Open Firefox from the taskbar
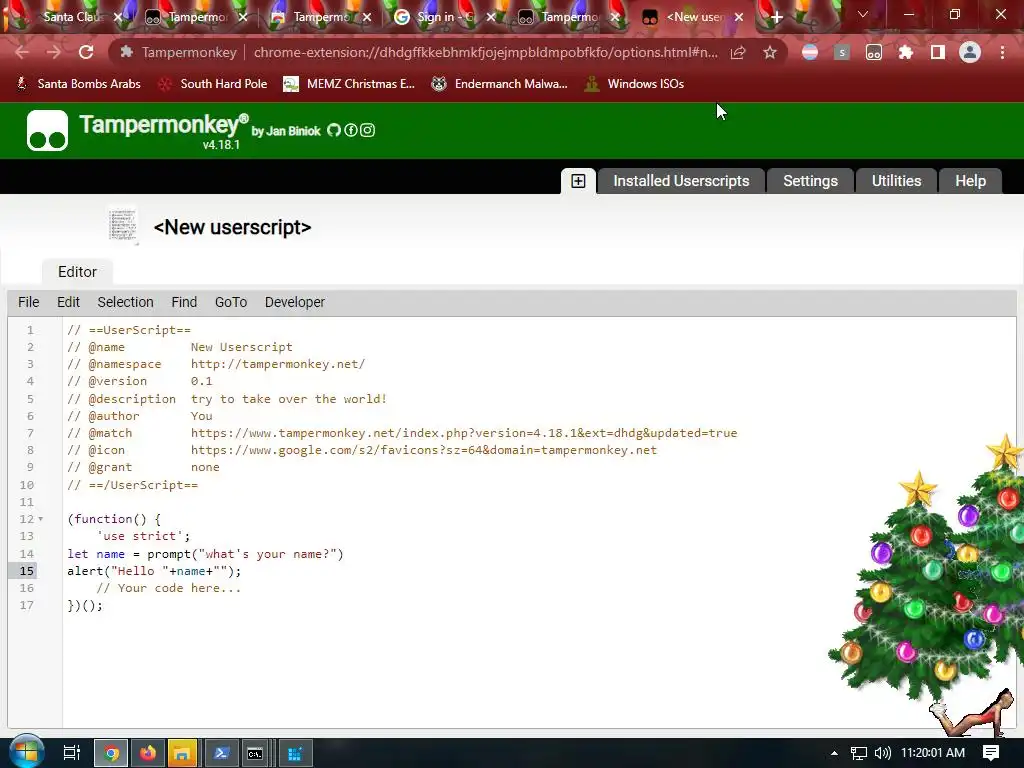 [x=148, y=753]
